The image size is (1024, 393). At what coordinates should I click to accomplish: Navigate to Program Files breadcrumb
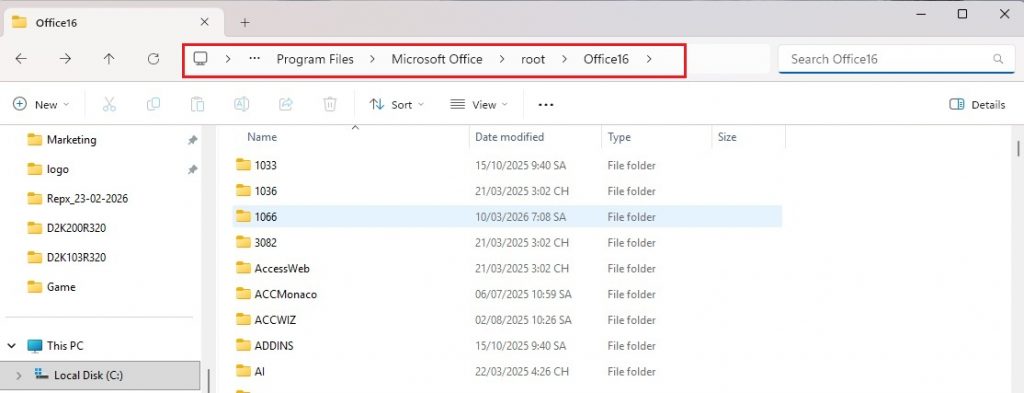pyautogui.click(x=315, y=59)
